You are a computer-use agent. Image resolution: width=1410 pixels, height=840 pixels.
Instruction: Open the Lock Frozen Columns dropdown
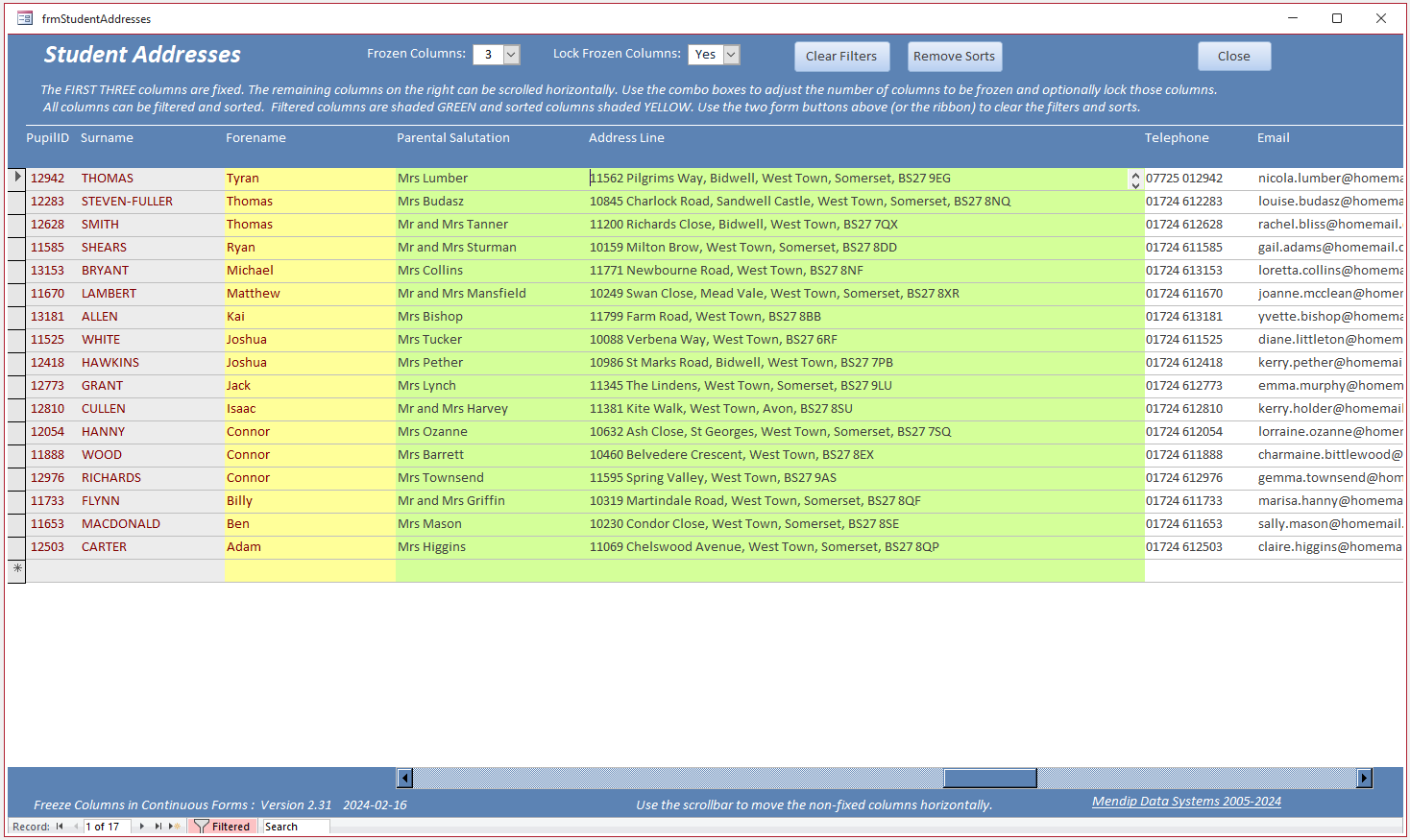pyautogui.click(x=732, y=55)
